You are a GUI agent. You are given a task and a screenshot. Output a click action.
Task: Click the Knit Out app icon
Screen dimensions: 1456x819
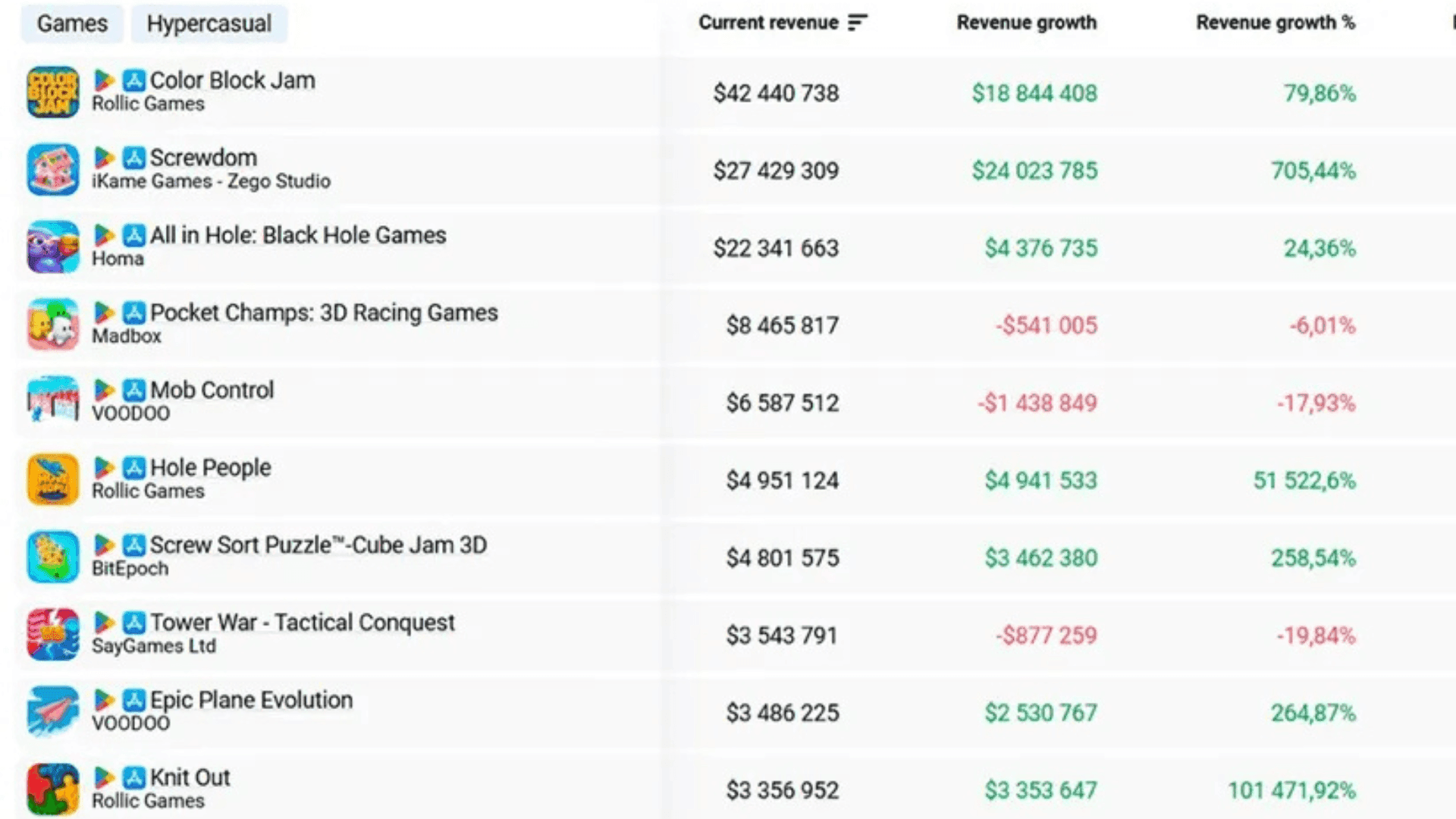(x=53, y=789)
